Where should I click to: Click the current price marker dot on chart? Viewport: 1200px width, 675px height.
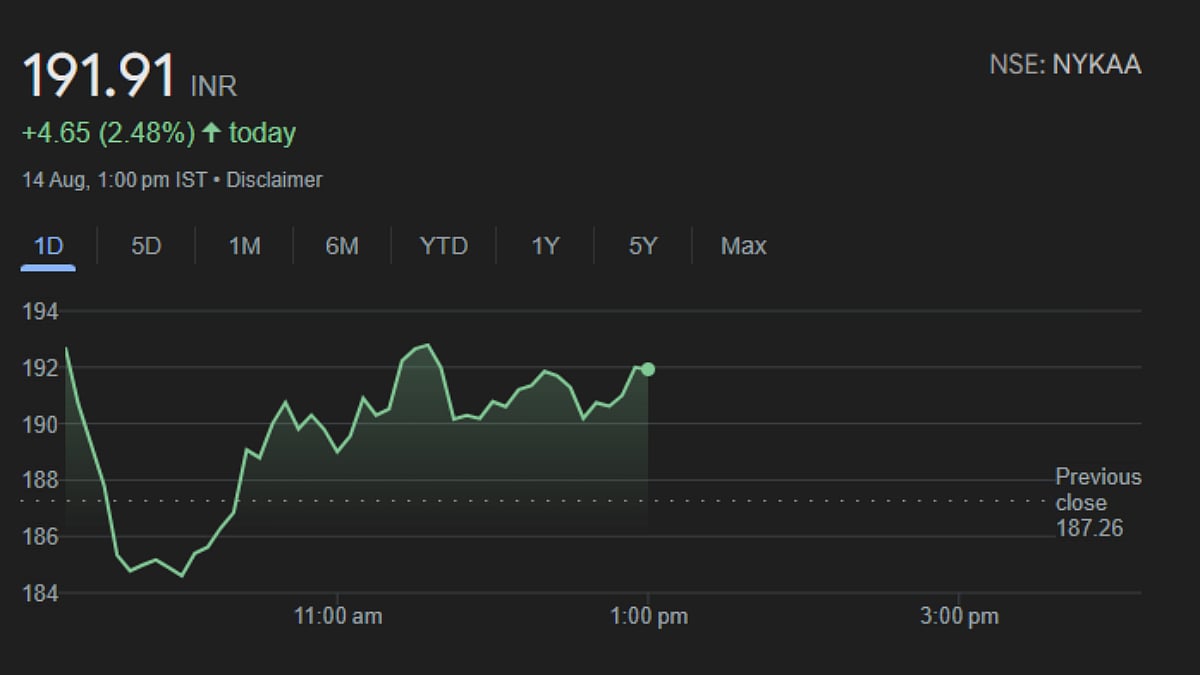[x=649, y=368]
